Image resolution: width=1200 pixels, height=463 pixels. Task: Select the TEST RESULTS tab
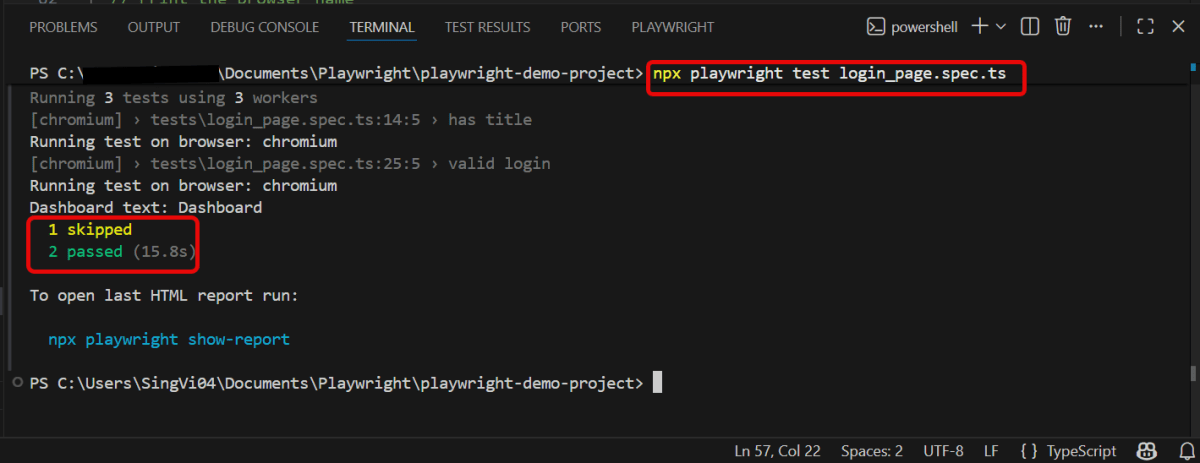click(x=487, y=27)
